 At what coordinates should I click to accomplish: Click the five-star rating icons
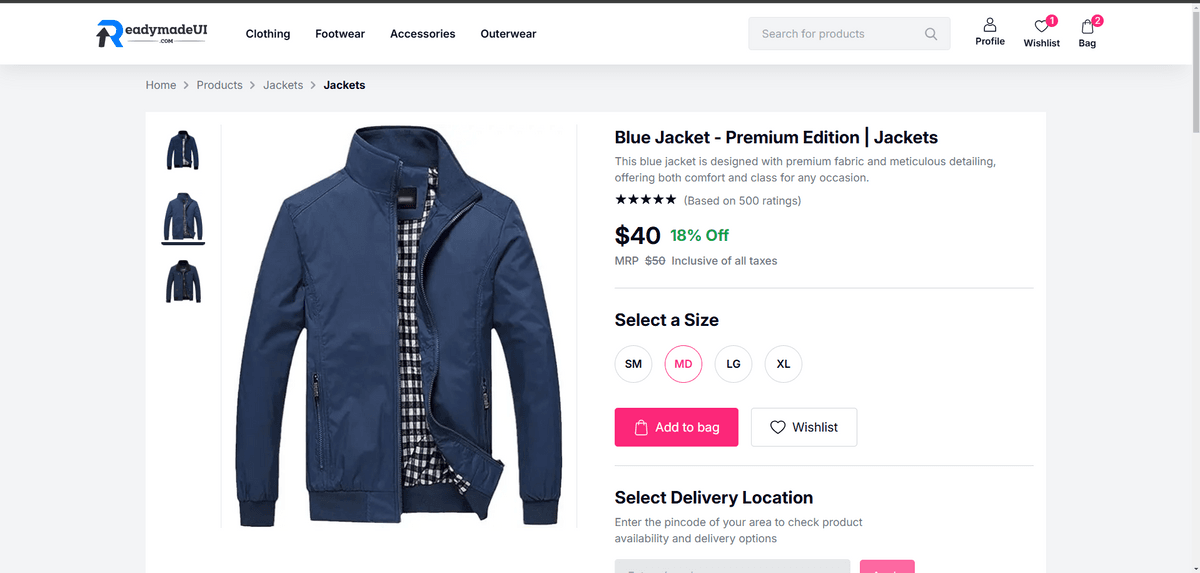[645, 200]
